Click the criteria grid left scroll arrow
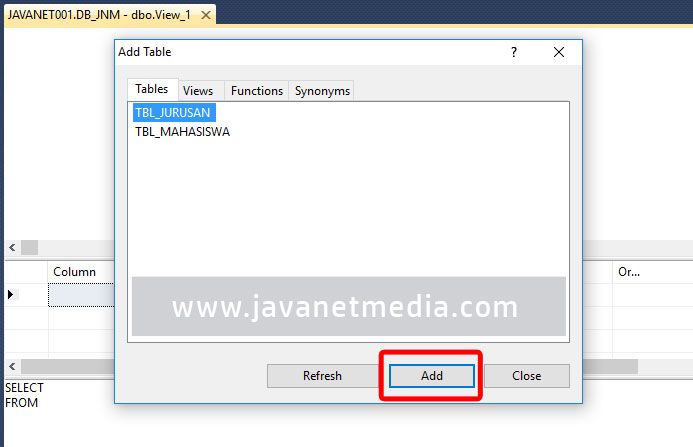Screen dimensions: 693x447 pos(12,367)
